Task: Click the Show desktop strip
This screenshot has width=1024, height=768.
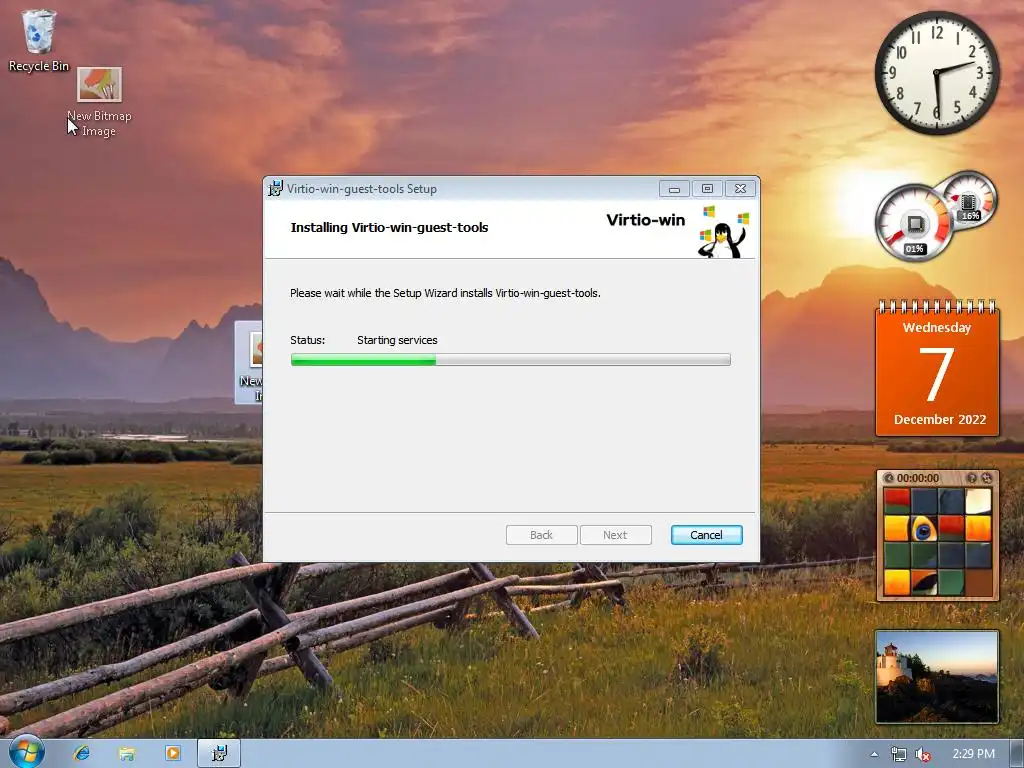Action: tap(1016, 754)
